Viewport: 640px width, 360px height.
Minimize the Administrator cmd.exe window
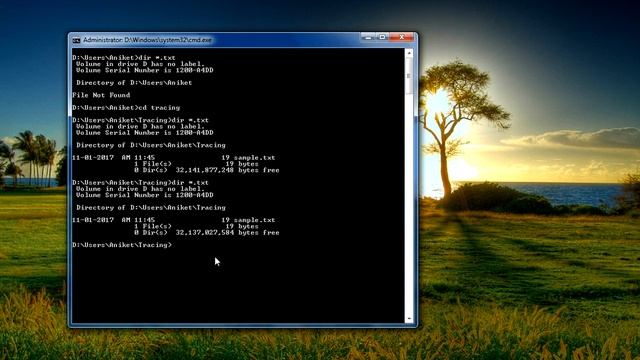(368, 37)
